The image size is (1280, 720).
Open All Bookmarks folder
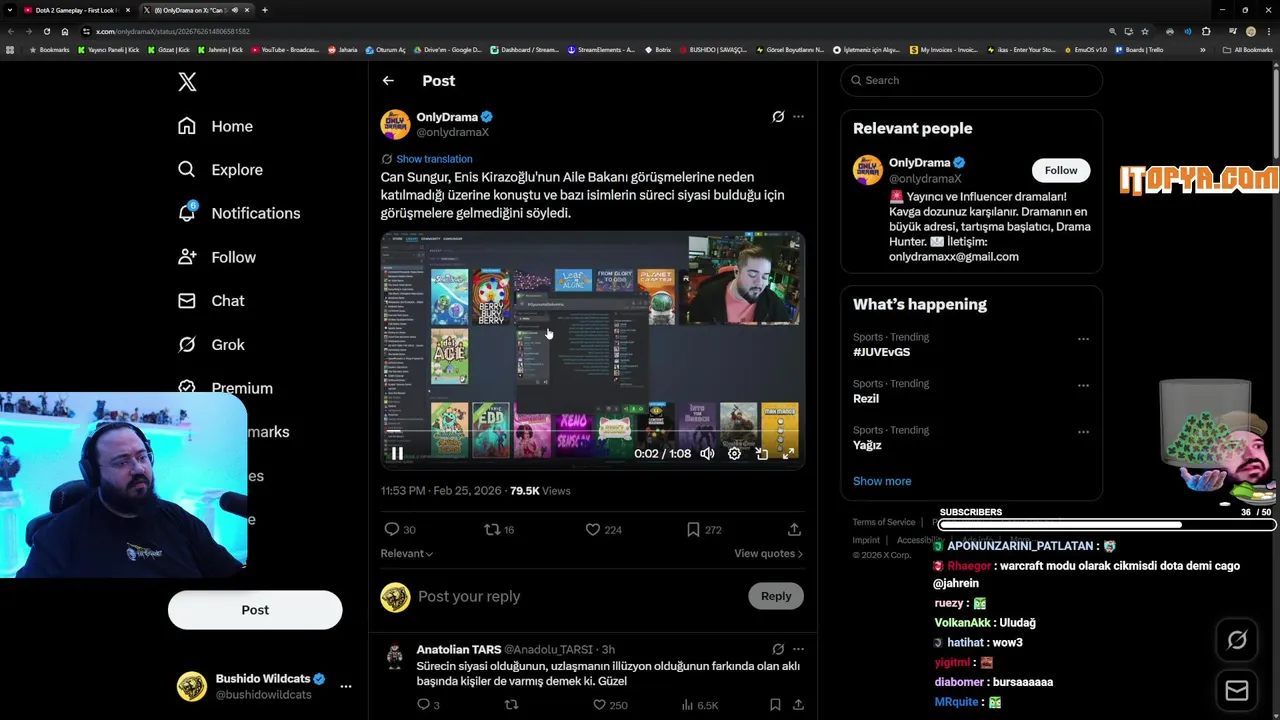tap(1248, 50)
